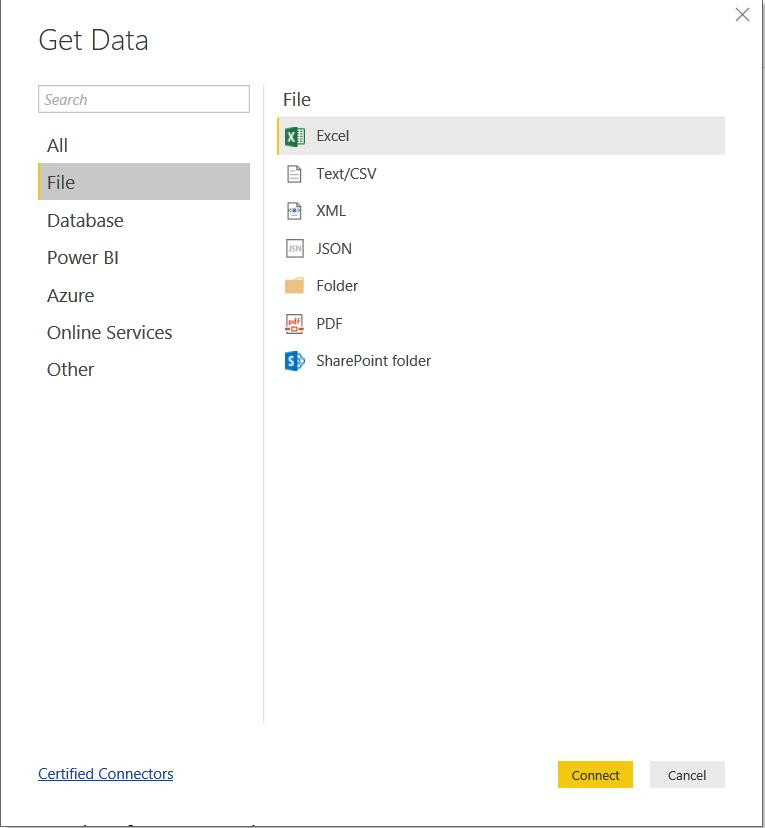Select the All category
The image size is (765, 828).
coord(144,145)
